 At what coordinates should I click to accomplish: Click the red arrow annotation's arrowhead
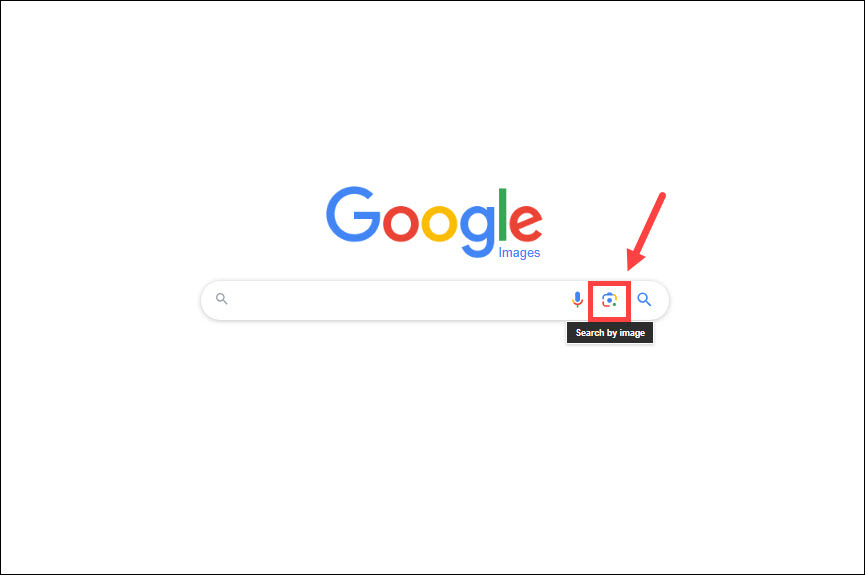[x=634, y=259]
